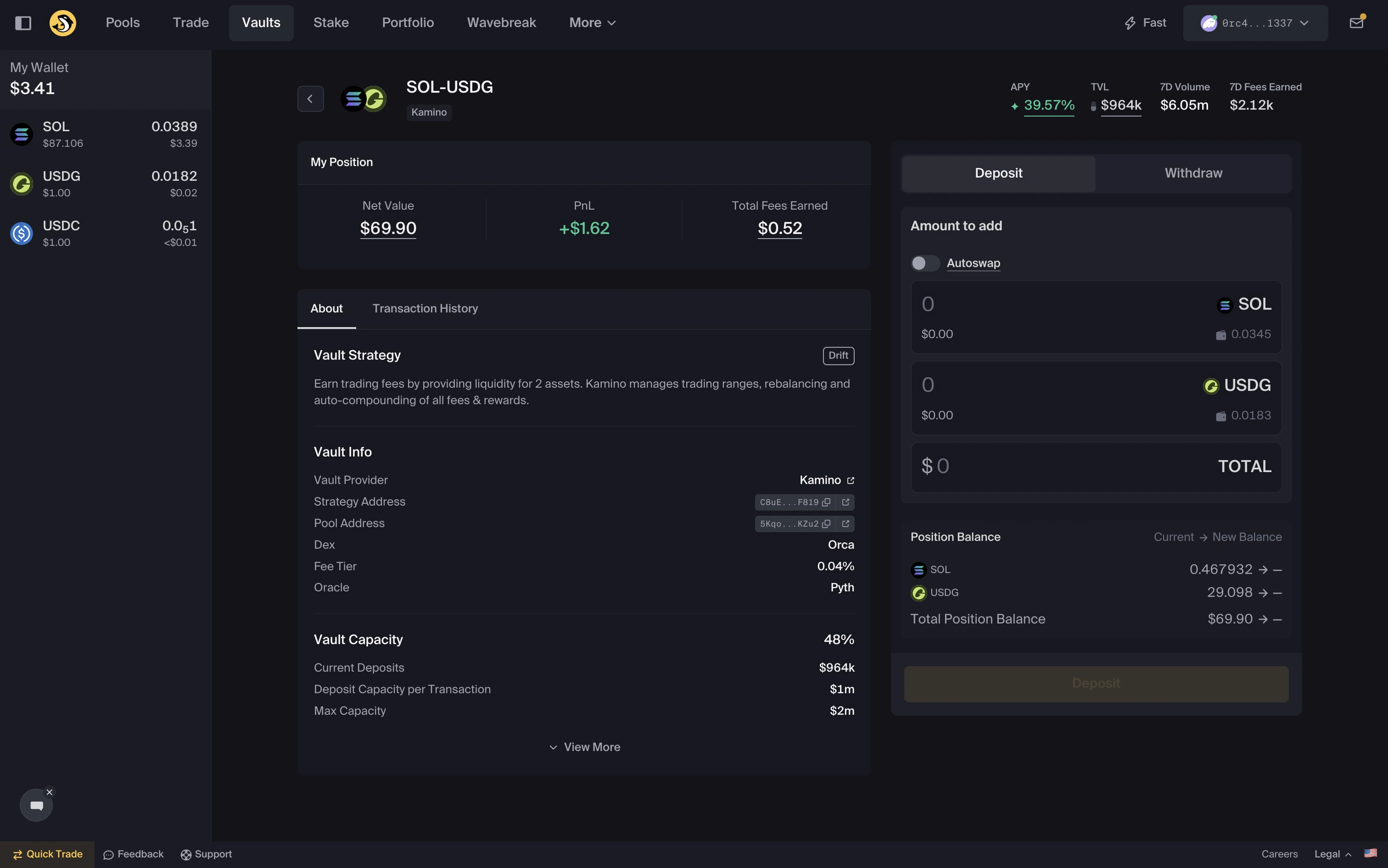Toggle the sidebar panel icon

(23, 23)
